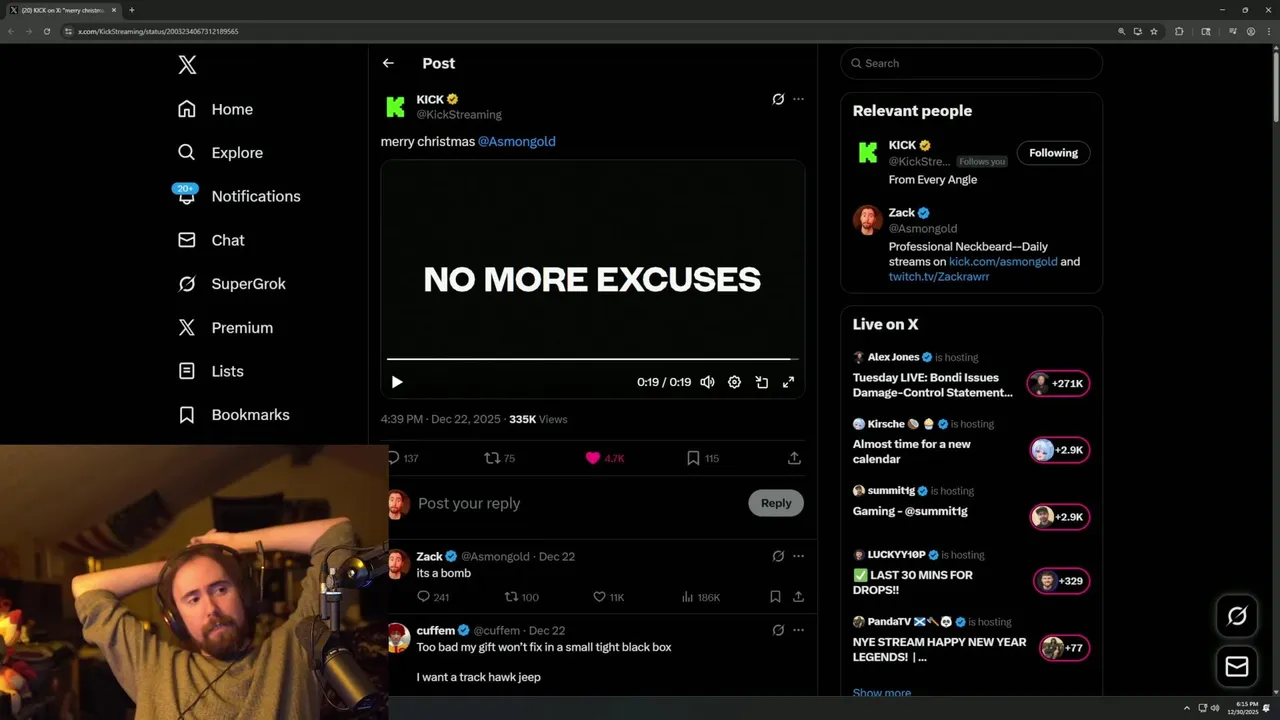Open the @Asmongold mention link

coord(516,141)
